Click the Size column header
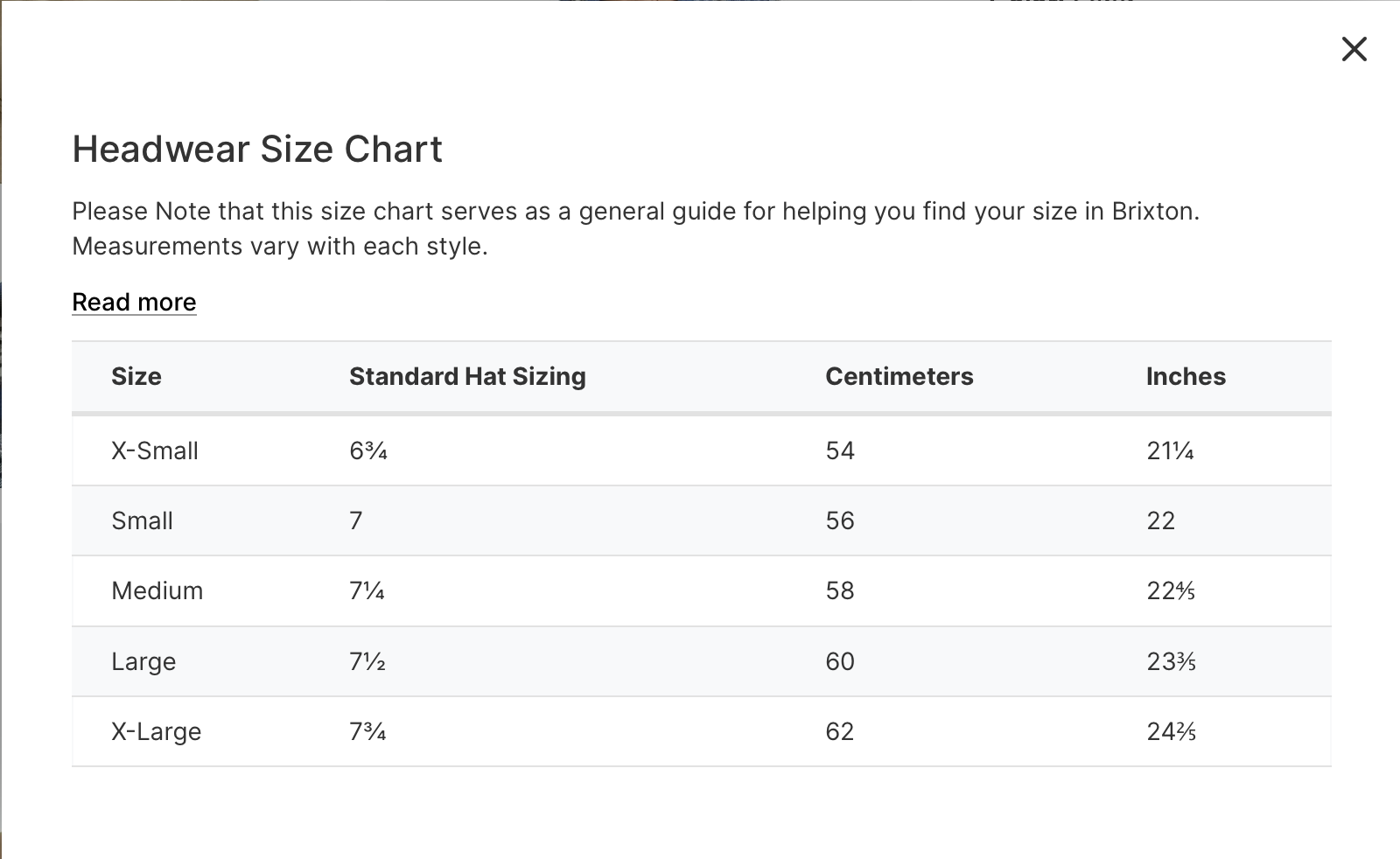This screenshot has height=859, width=1400. coord(136,376)
